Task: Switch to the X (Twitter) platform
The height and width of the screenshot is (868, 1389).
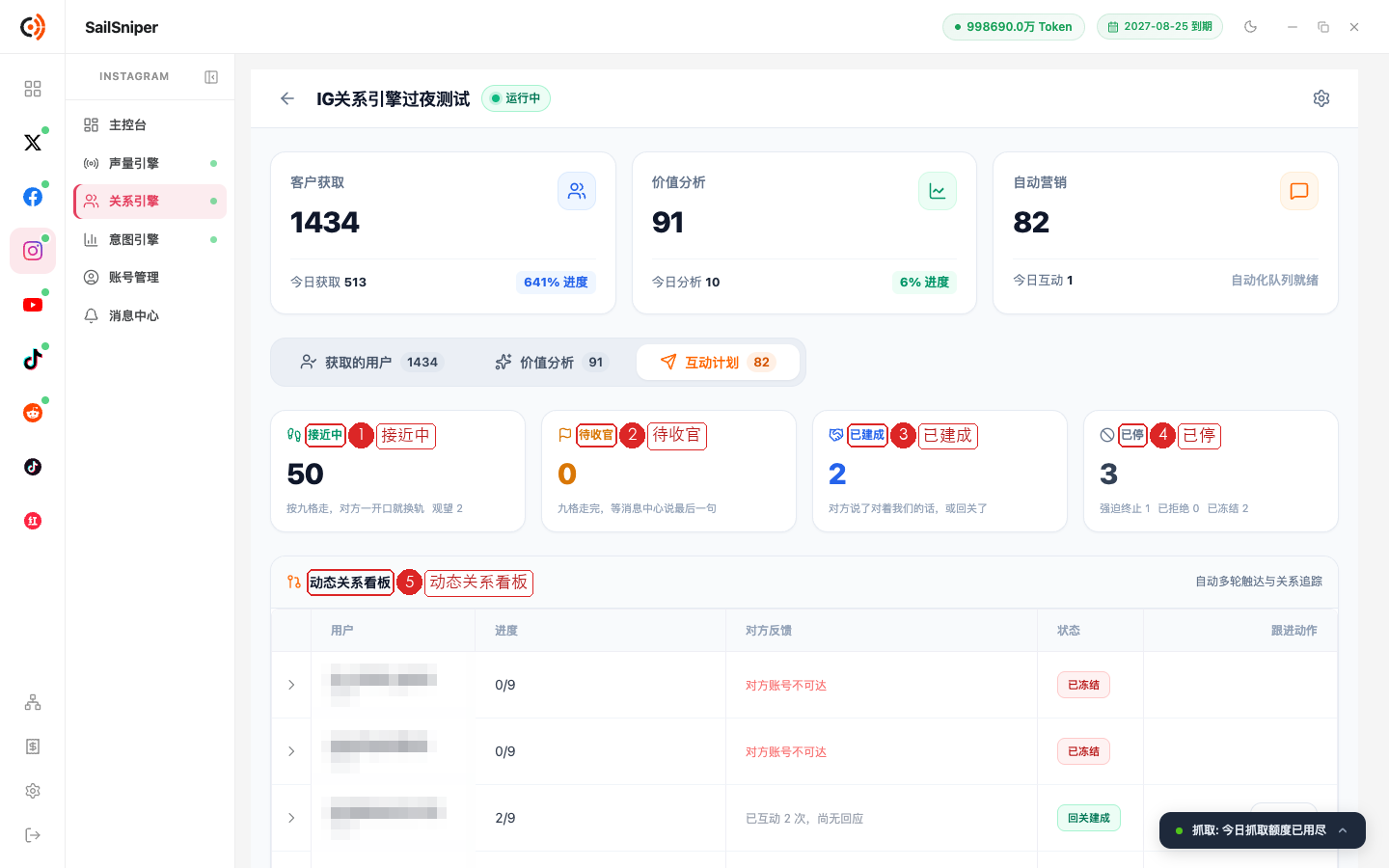Action: coord(33,143)
